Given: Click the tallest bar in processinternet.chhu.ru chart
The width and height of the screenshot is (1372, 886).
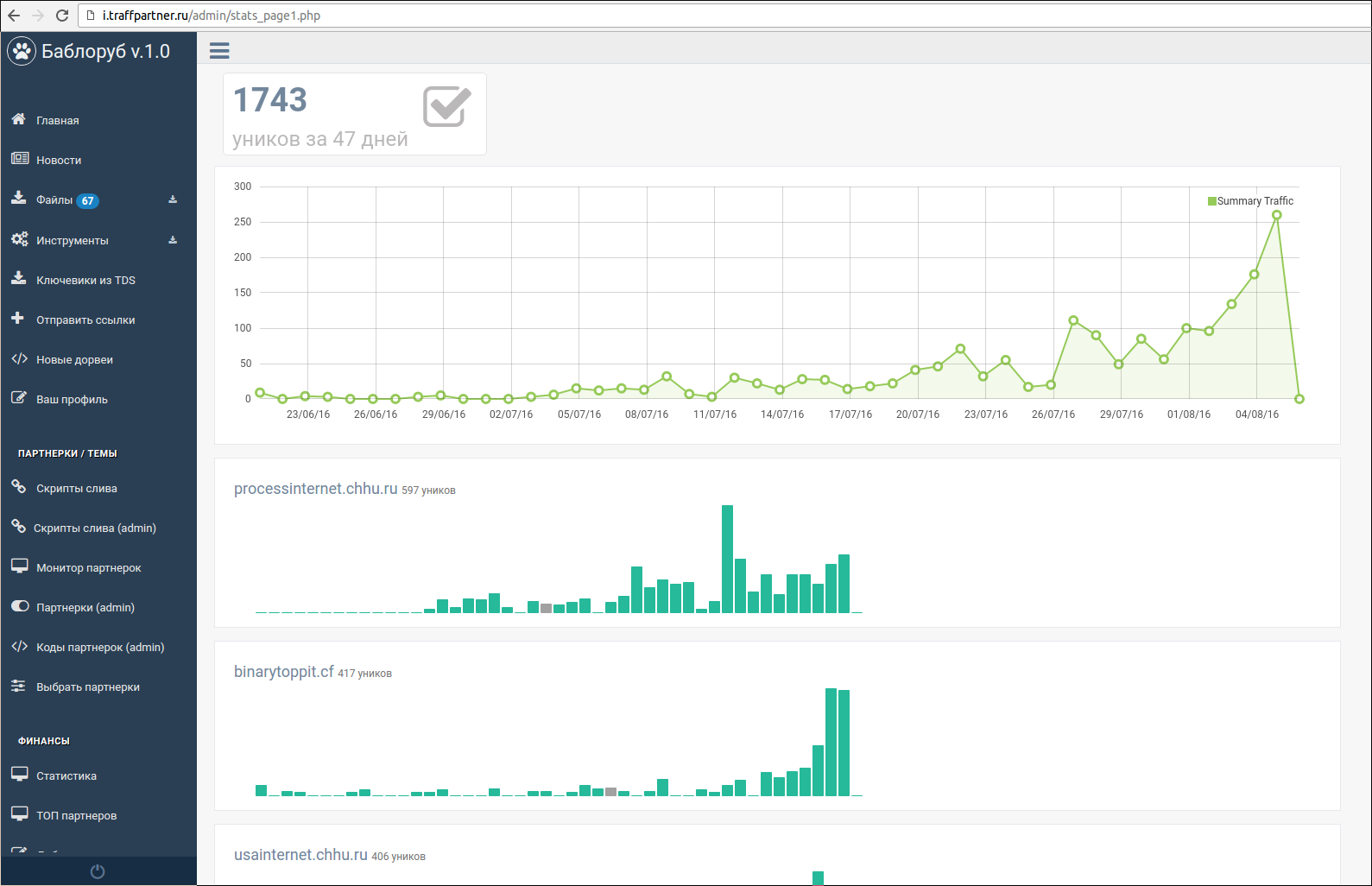Looking at the screenshot, I should coord(727,559).
